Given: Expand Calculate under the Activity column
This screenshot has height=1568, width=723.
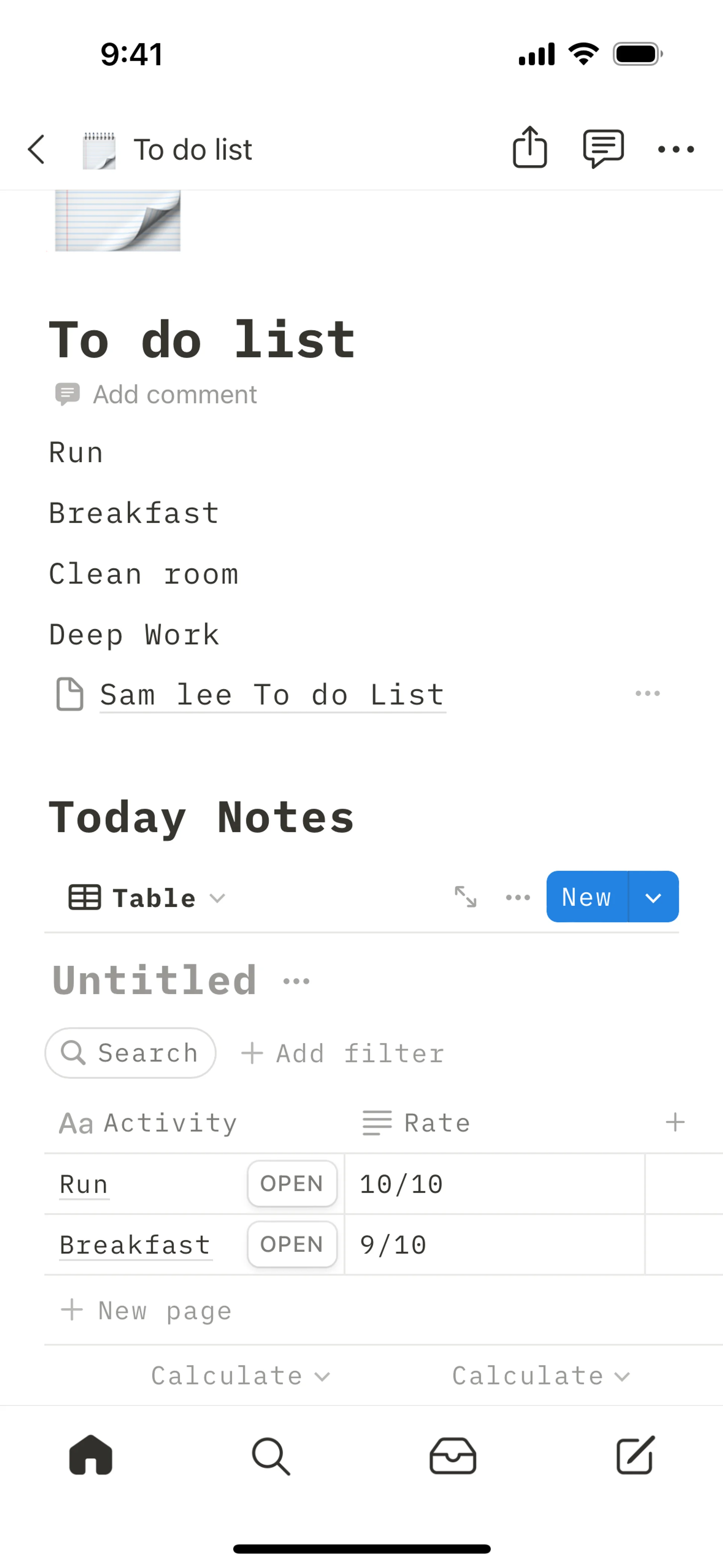Looking at the screenshot, I should click(240, 1375).
